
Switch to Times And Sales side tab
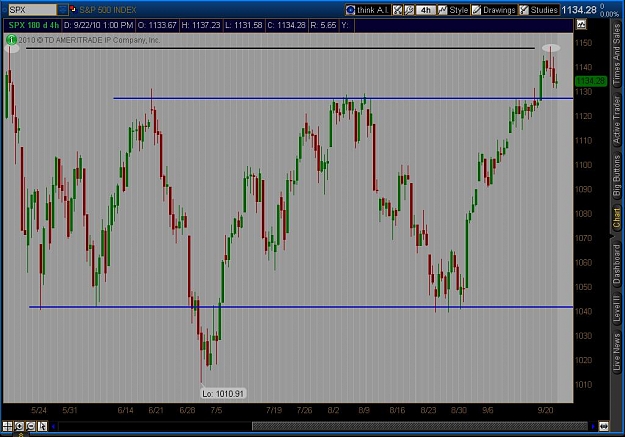(617, 54)
